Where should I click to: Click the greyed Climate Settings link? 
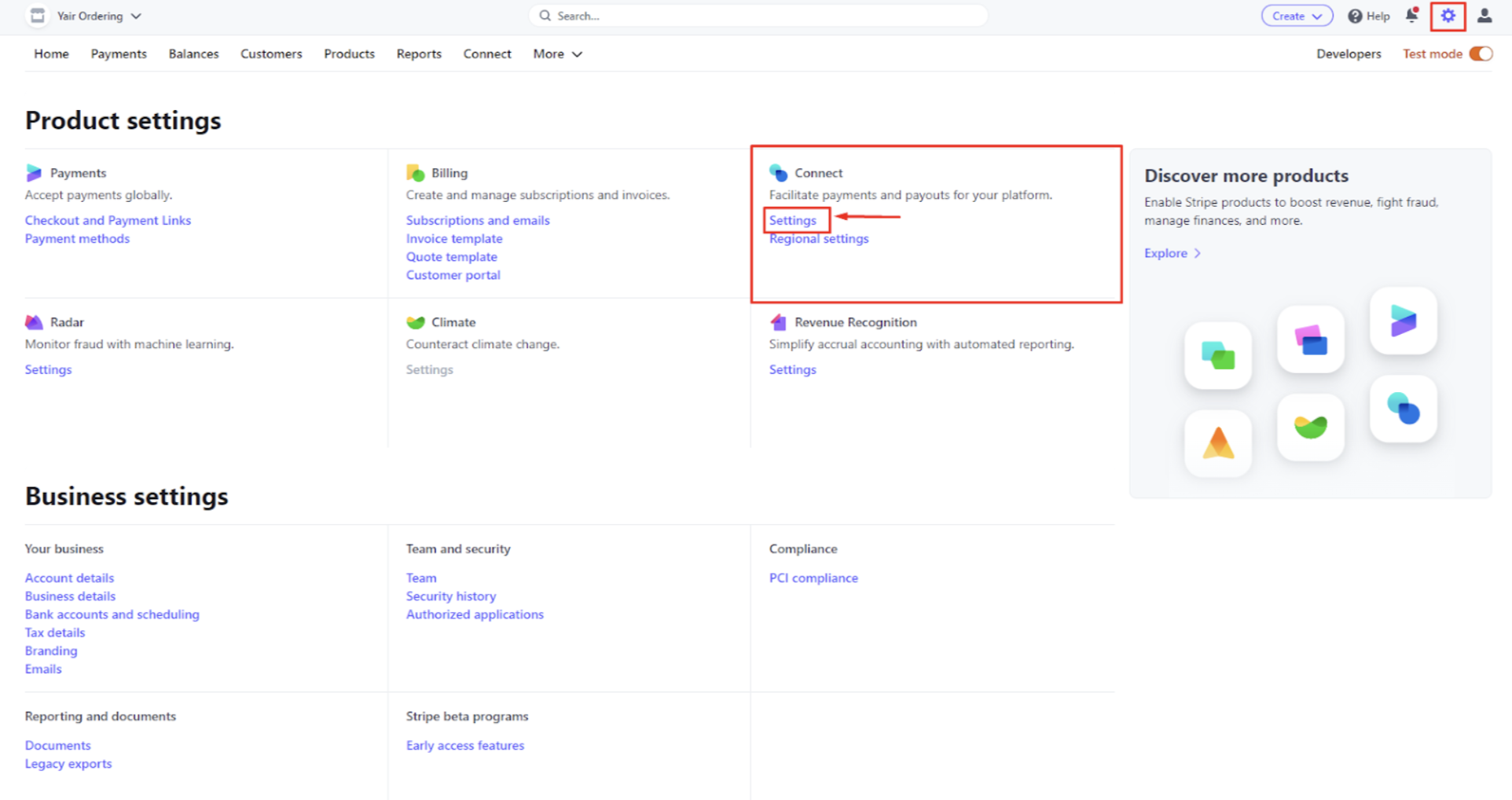[x=429, y=370]
